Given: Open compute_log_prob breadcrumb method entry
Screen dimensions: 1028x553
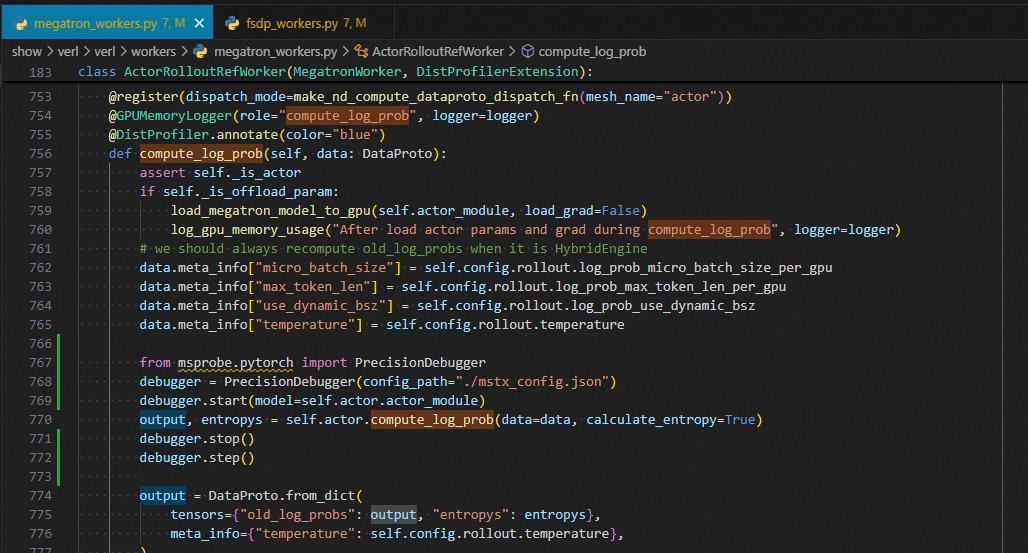Looking at the screenshot, I should [592, 51].
